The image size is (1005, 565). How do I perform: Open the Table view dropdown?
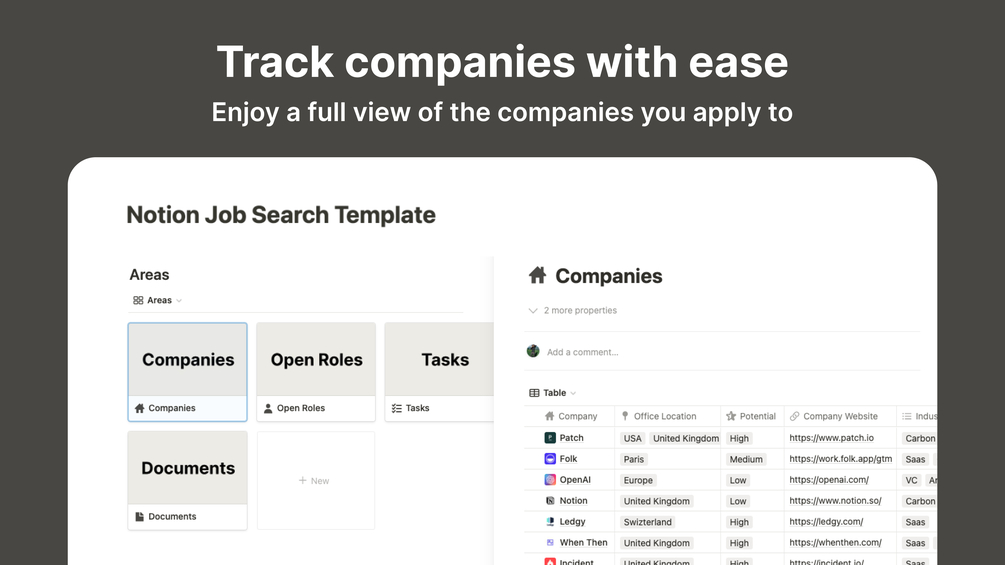[x=552, y=393]
